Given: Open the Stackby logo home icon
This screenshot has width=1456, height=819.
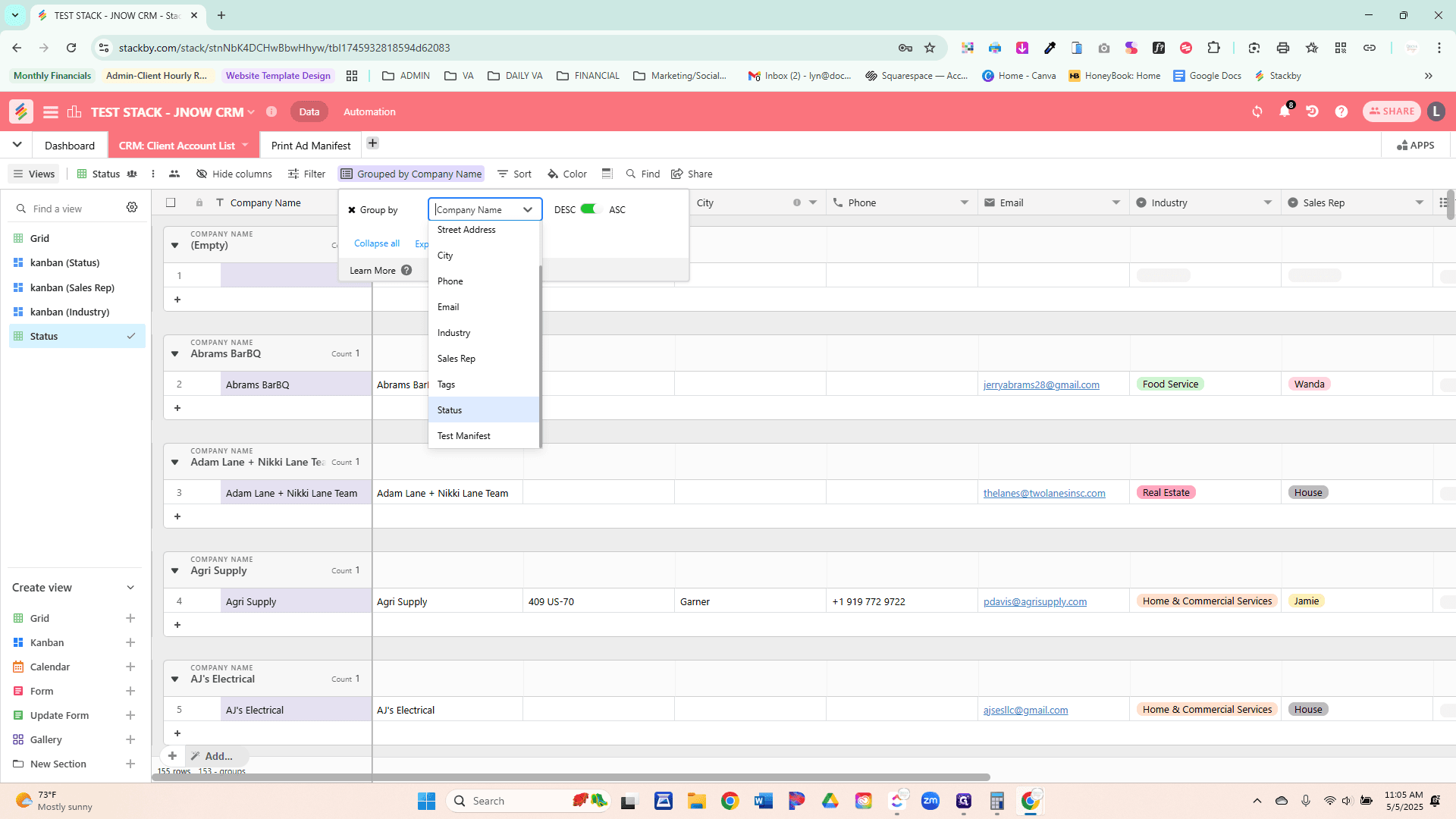Looking at the screenshot, I should [21, 111].
